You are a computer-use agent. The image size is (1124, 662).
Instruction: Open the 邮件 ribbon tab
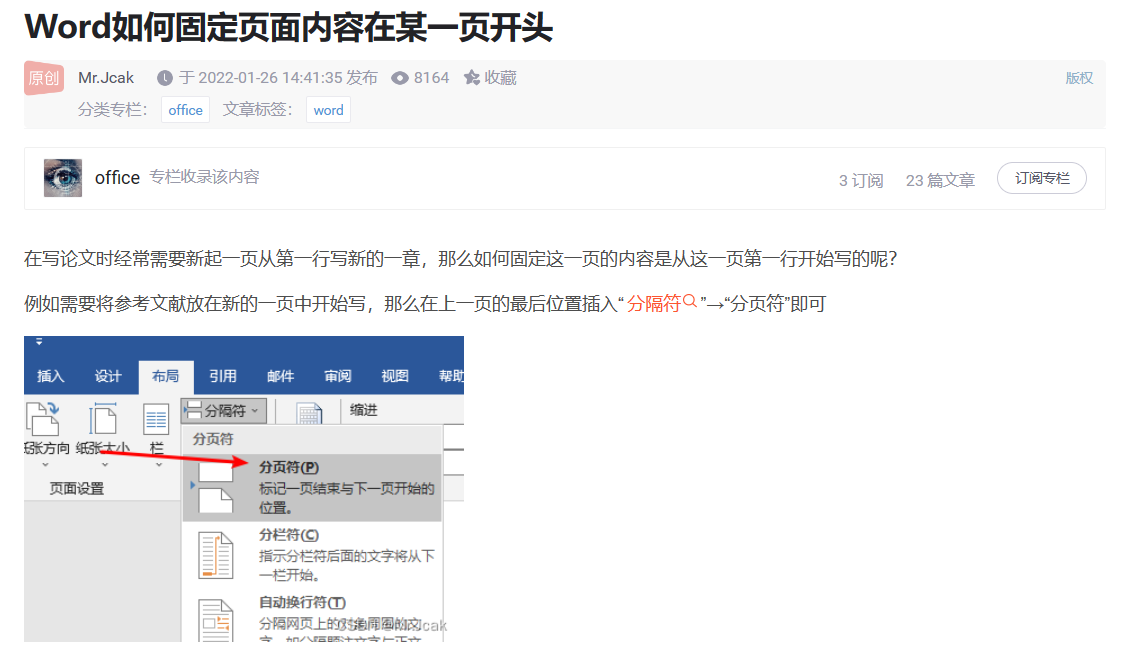tap(280, 376)
